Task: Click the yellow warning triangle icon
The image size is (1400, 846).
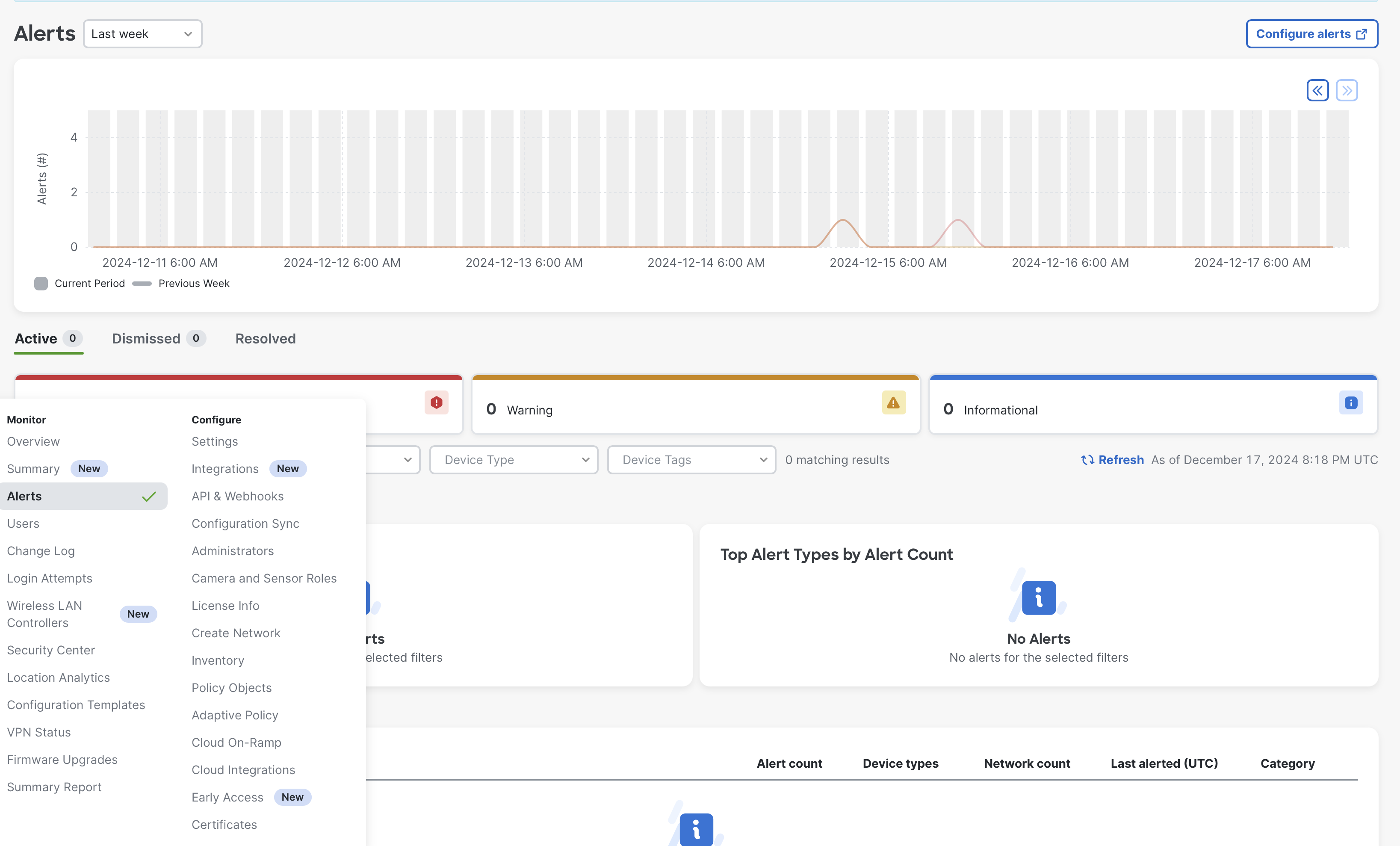Action: (x=892, y=402)
